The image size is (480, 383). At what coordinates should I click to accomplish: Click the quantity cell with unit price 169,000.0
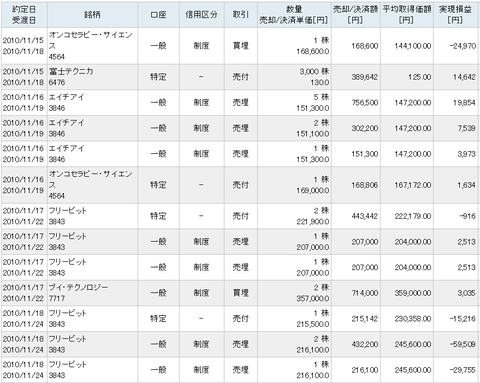coord(294,185)
